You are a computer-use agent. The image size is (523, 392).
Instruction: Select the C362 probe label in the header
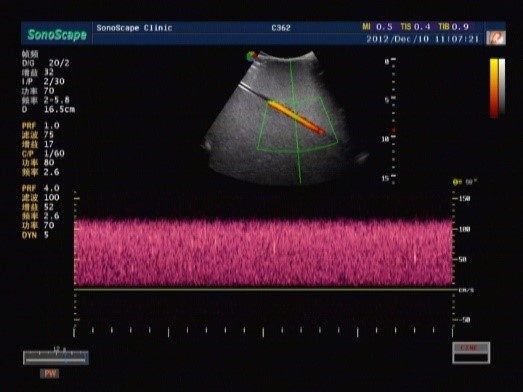coord(281,28)
